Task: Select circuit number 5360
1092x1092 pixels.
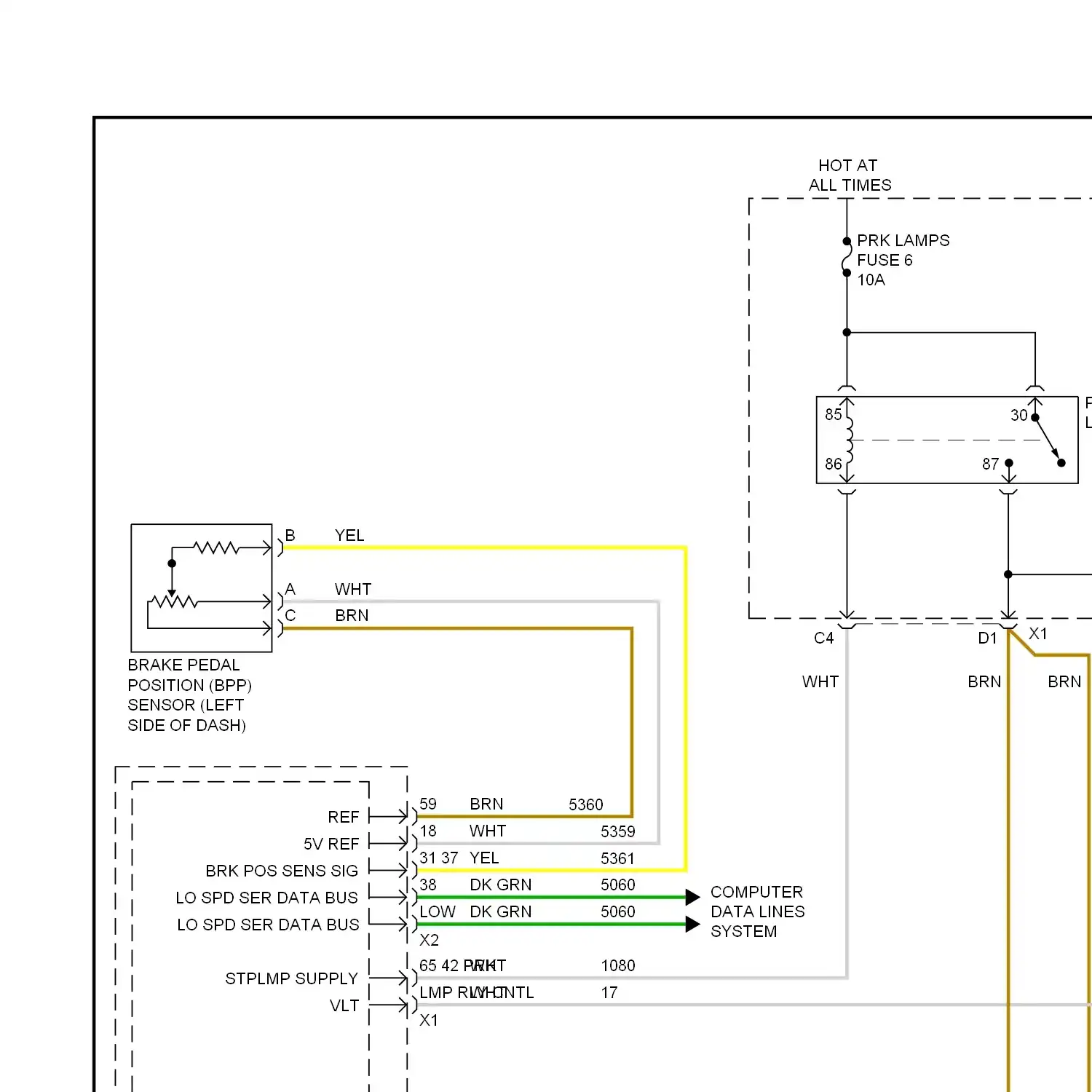Action: [586, 804]
